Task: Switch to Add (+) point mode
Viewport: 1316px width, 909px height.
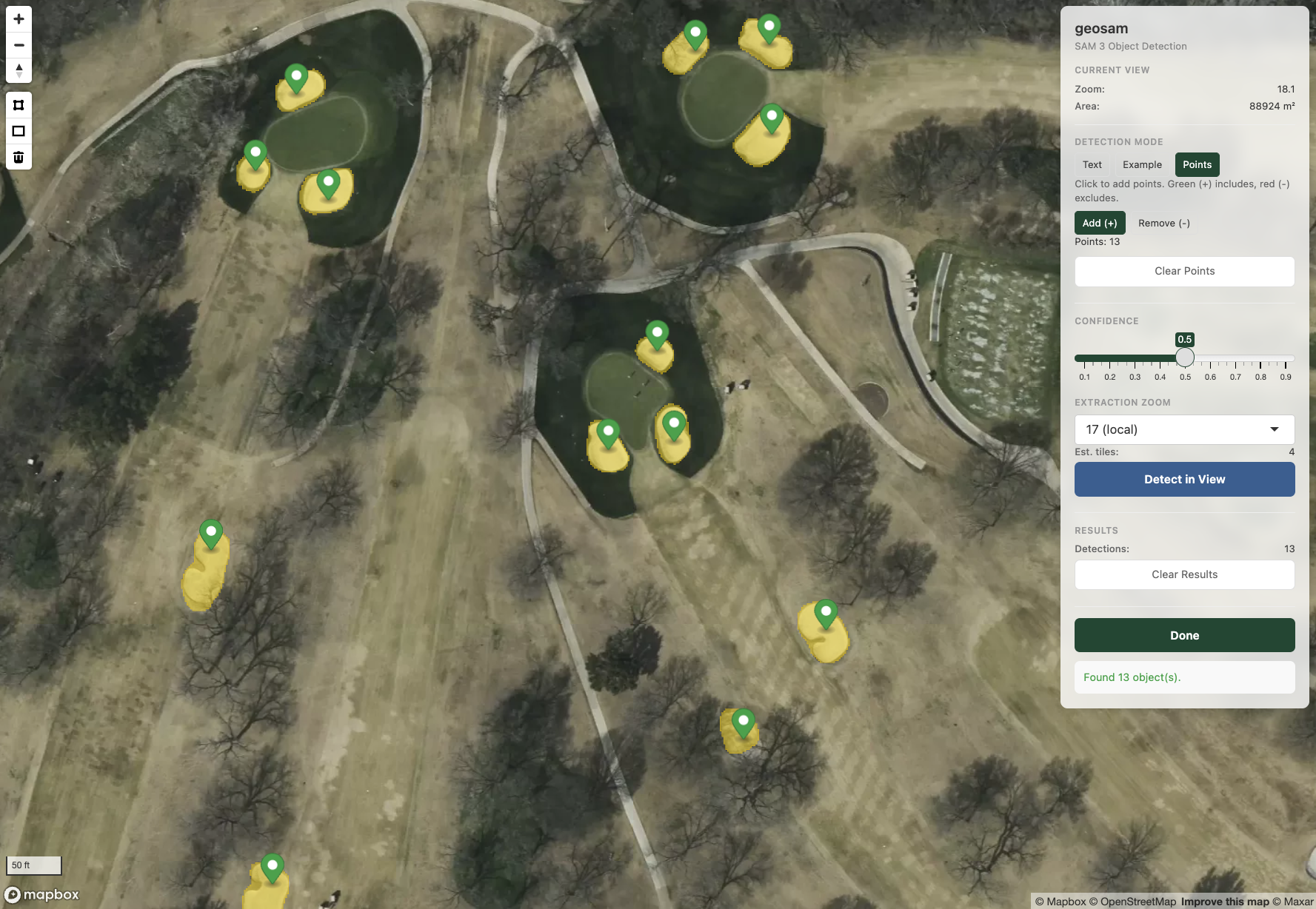Action: [x=1099, y=223]
